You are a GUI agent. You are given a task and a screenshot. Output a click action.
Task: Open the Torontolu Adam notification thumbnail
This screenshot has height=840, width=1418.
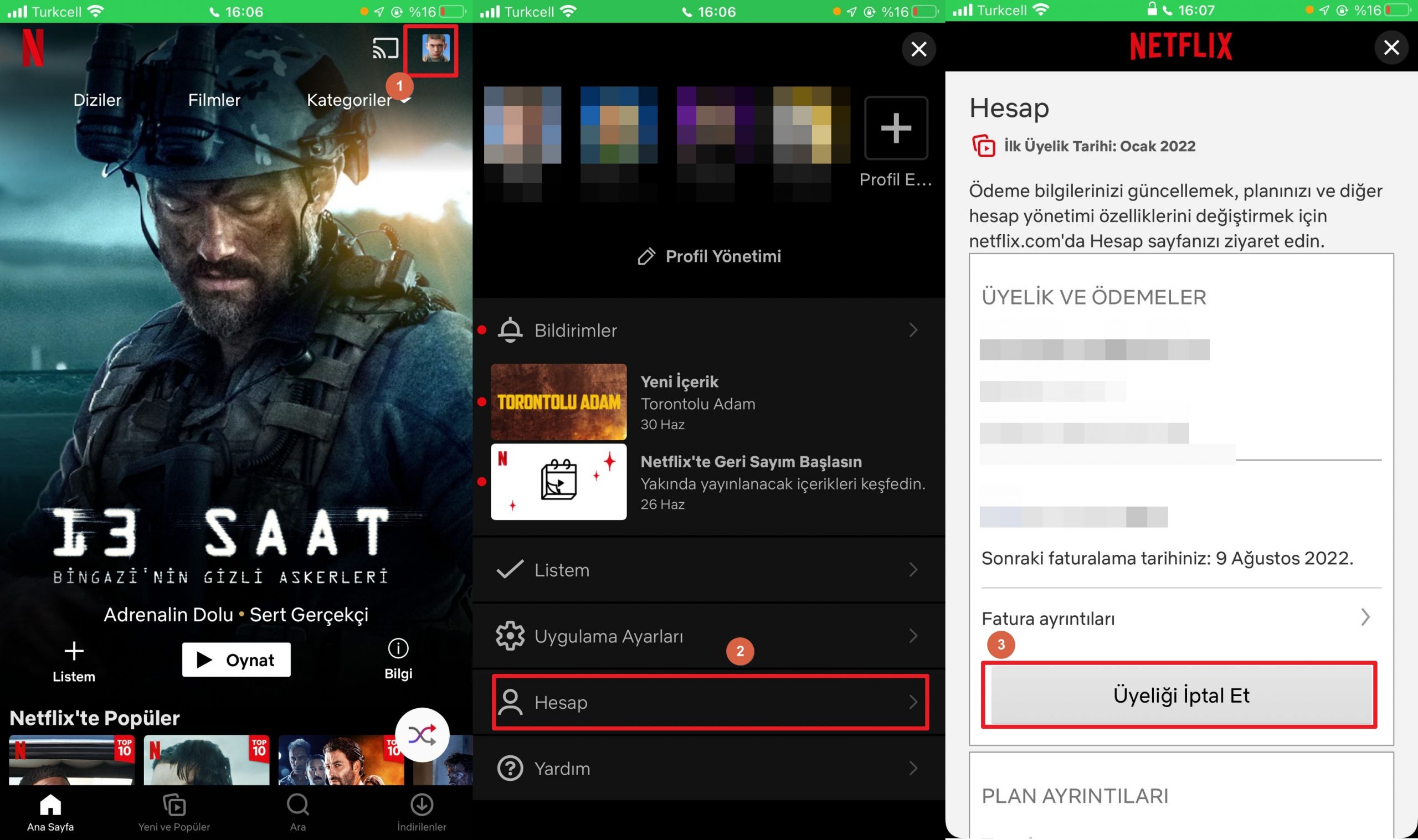click(558, 402)
